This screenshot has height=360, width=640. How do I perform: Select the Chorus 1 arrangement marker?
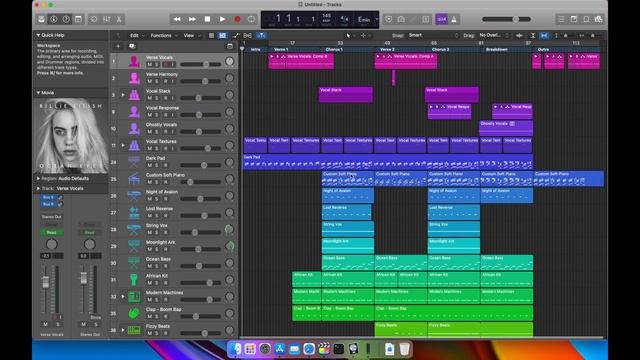point(334,49)
